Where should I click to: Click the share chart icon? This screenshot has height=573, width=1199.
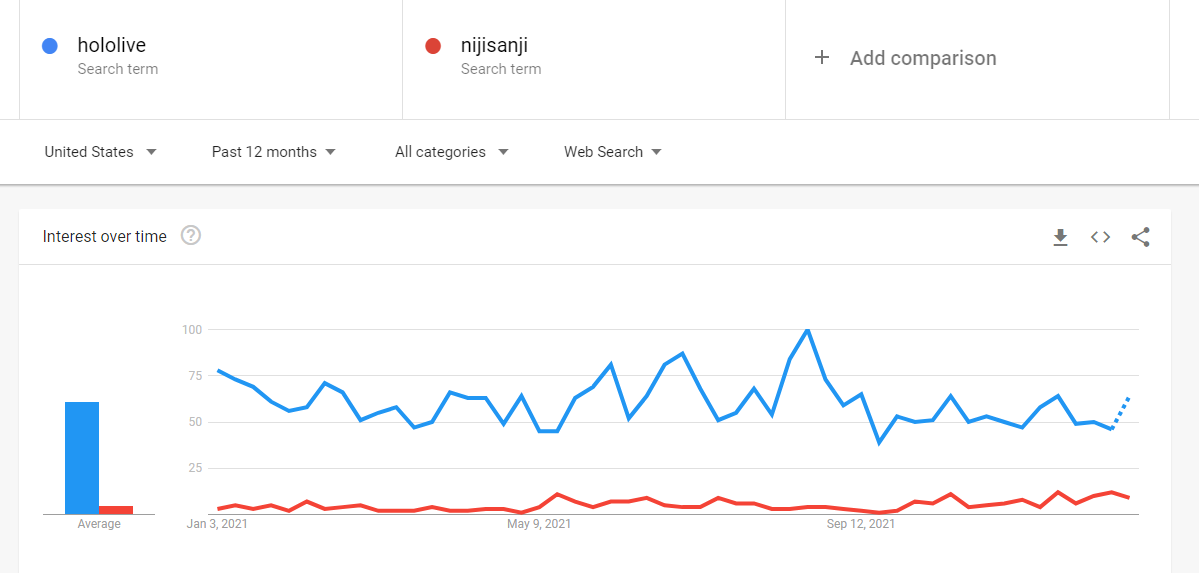[1140, 237]
